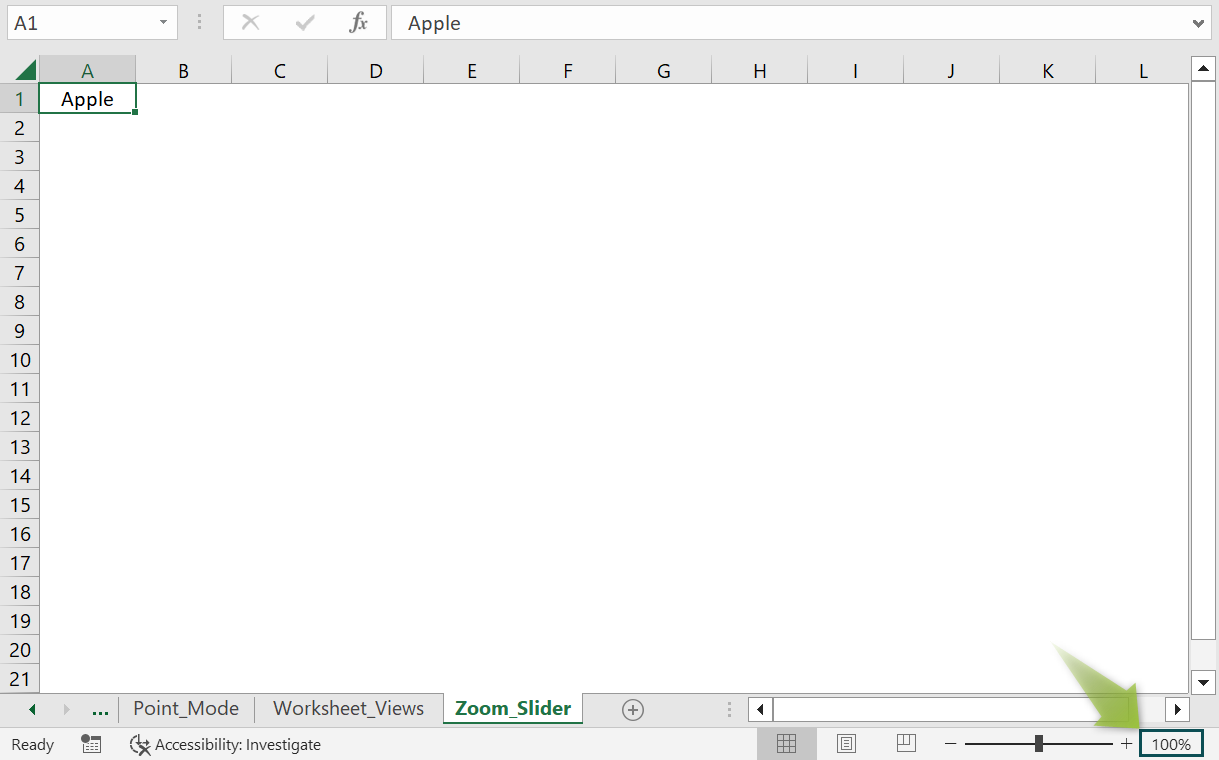The image size is (1219, 760).
Task: Switch to Page Break Preview icon
Action: tap(906, 743)
